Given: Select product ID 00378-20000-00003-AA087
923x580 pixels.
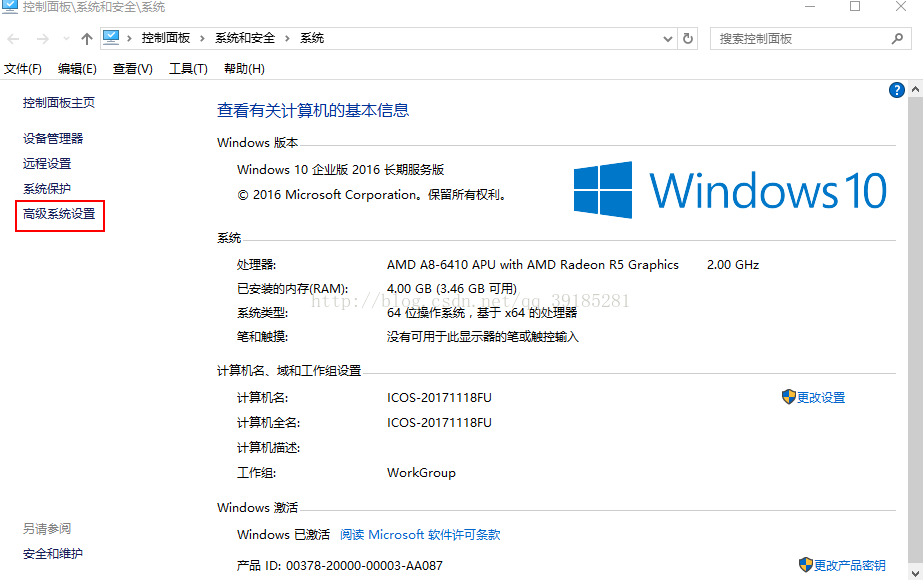Looking at the screenshot, I should coord(364,566).
